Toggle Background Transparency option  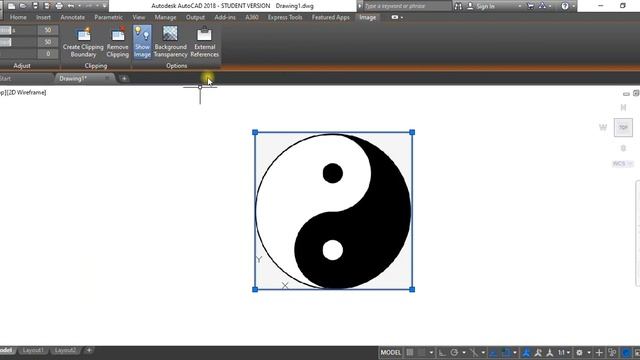170,41
